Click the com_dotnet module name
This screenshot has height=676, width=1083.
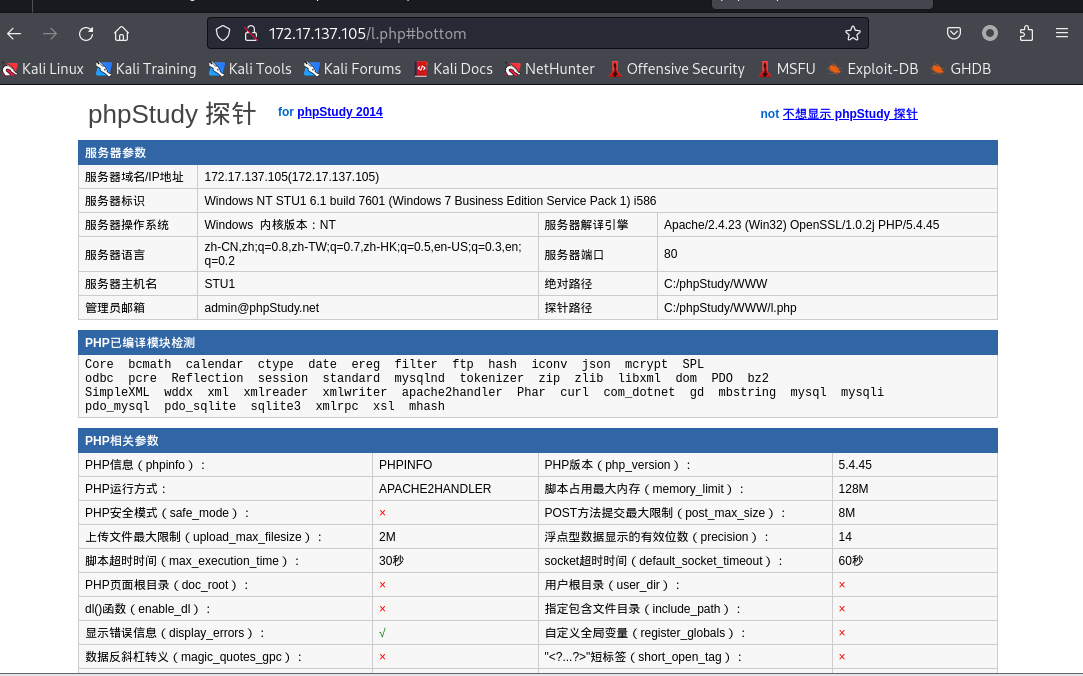pyautogui.click(x=639, y=392)
